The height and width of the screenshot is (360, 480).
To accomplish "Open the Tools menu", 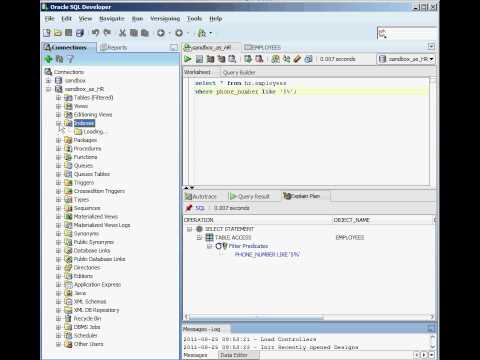I will point(194,18).
